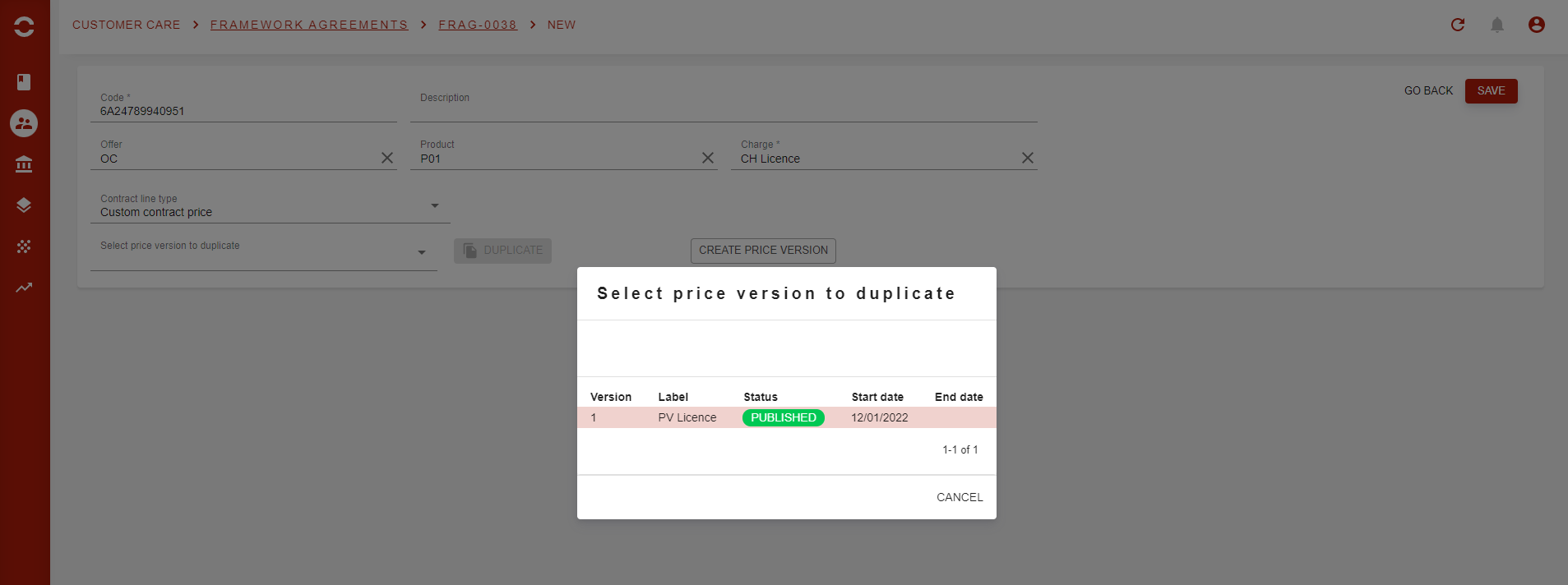Screen dimensions: 1568x585
Task: Clear the Product field value P01
Action: point(708,158)
